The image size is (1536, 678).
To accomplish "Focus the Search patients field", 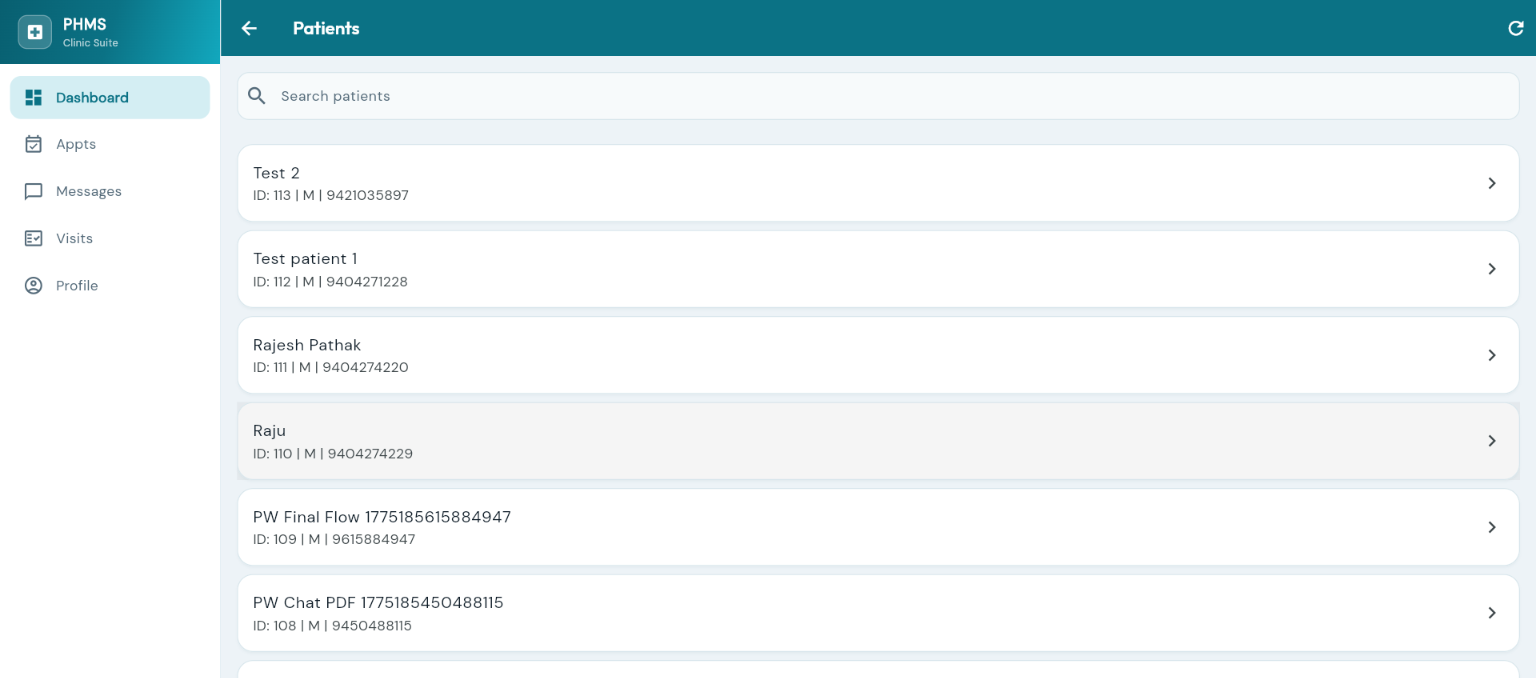I will [x=878, y=96].
